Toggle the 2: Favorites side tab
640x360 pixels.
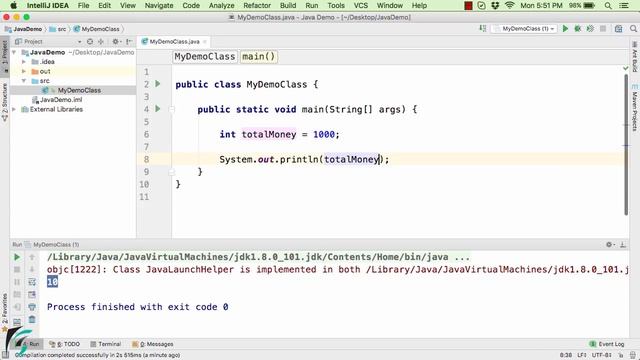(x=4, y=313)
